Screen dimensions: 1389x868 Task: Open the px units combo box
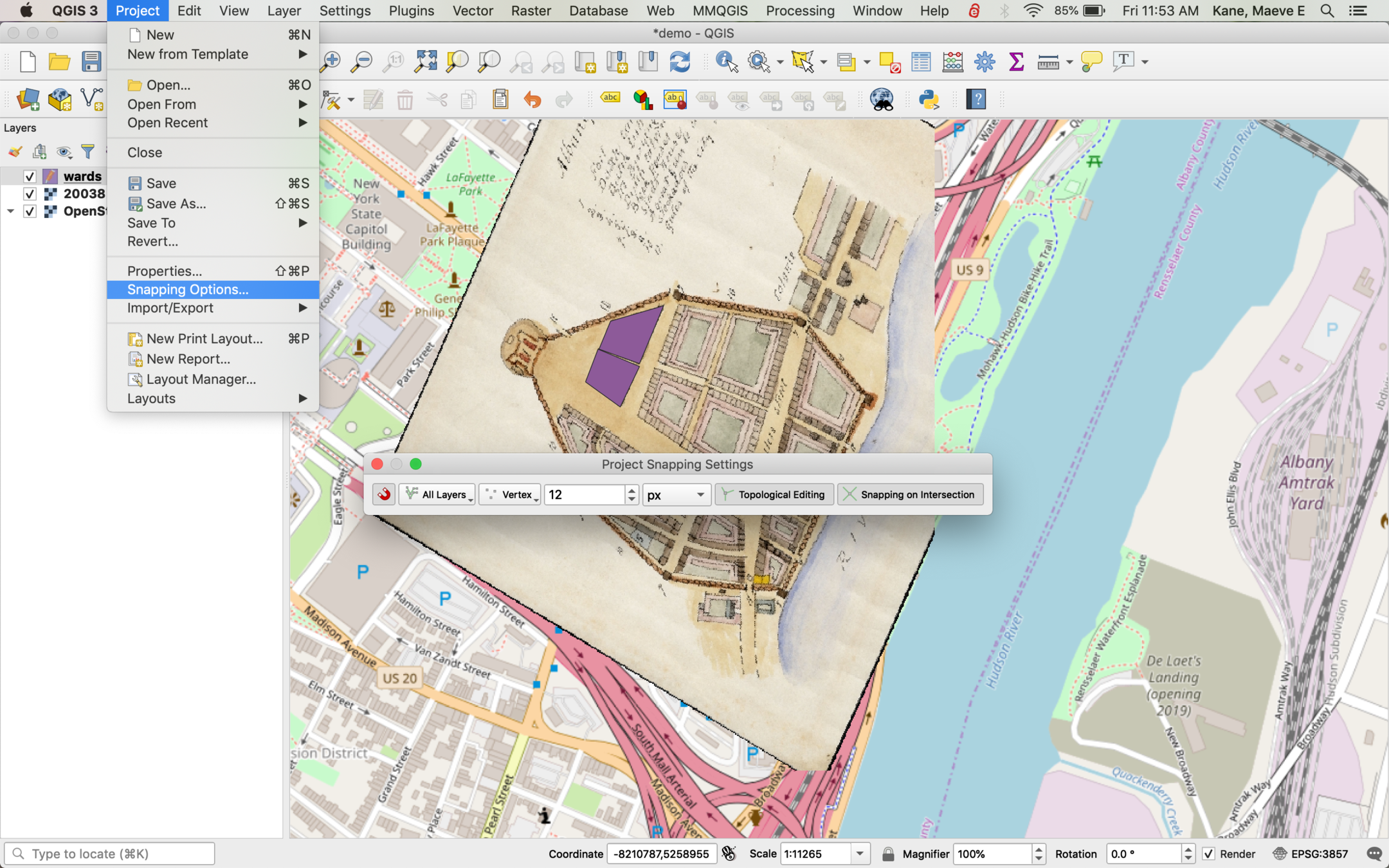[x=676, y=494]
